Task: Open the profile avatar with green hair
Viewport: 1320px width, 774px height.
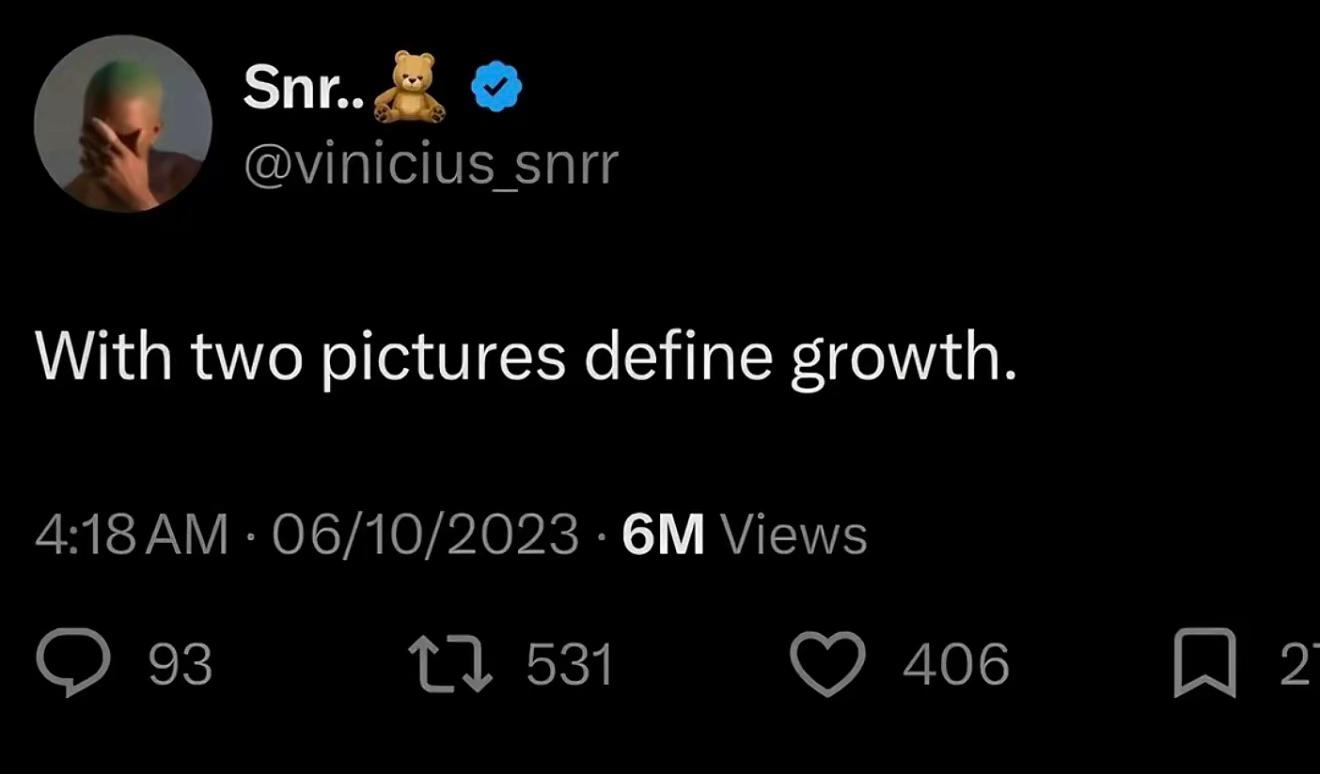Action: [x=123, y=123]
